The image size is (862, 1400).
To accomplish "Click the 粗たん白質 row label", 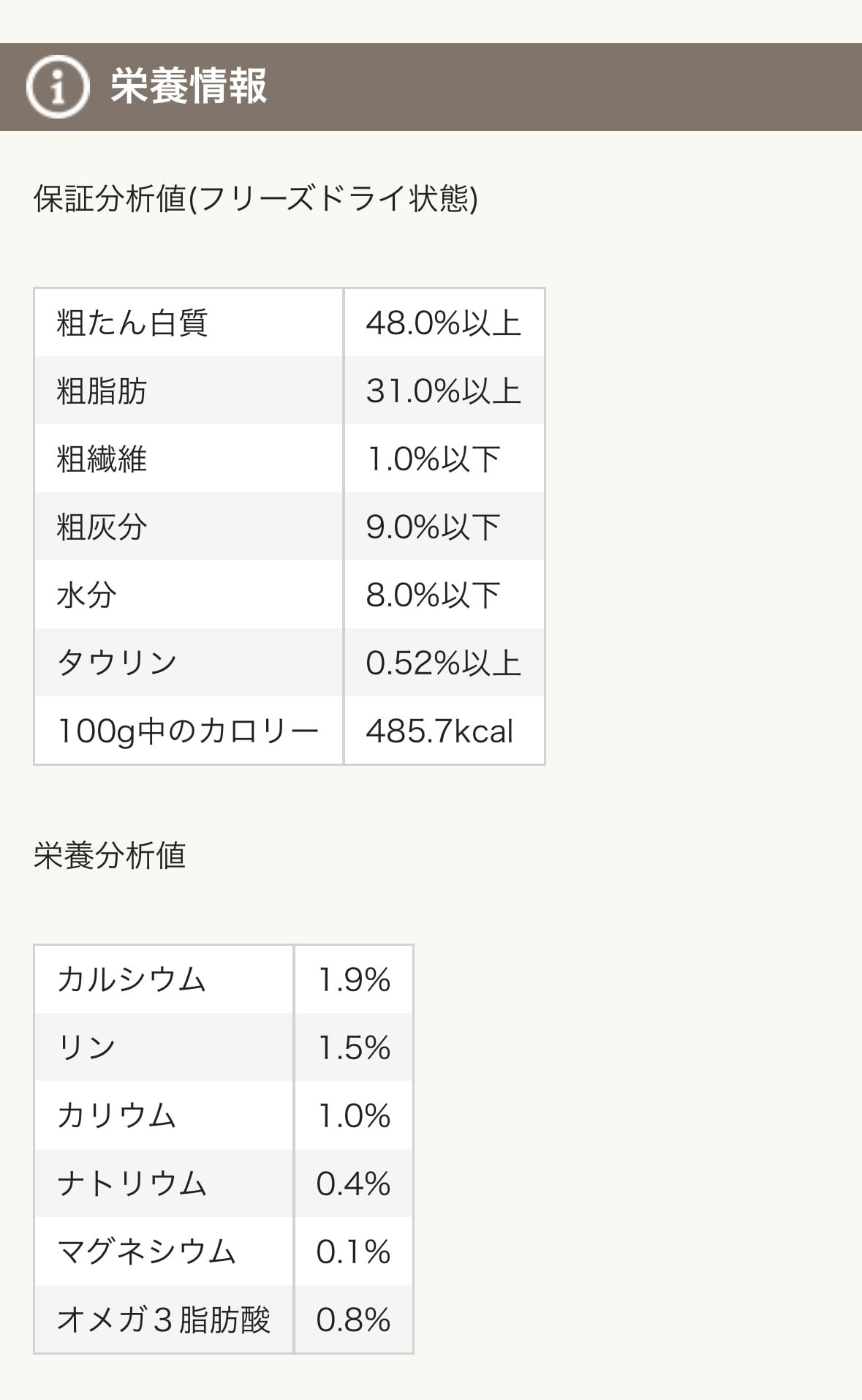I will coord(132,323).
